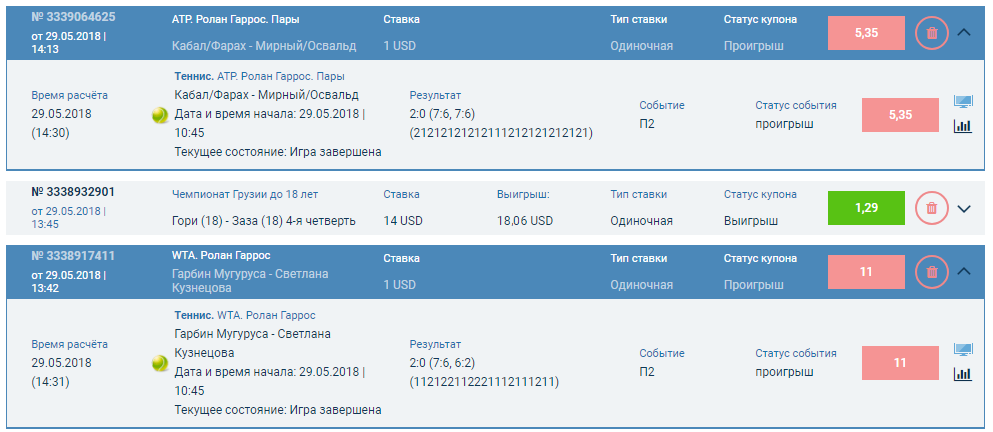The width and height of the screenshot is (993, 432).
Task: Collapse coupon 3339064625 details
Action: pos(963,33)
